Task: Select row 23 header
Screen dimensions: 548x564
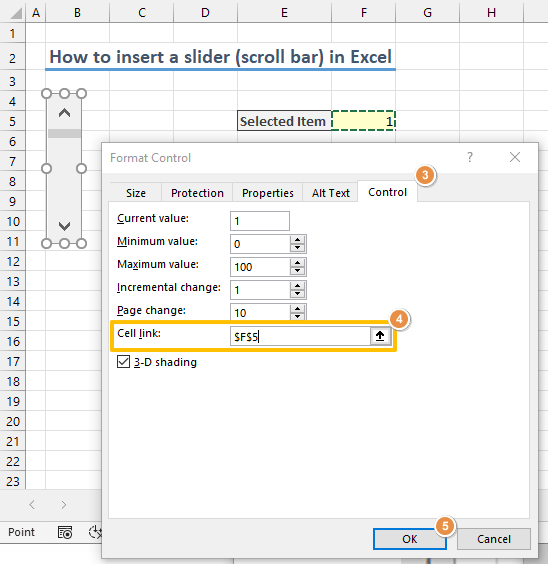Action: pos(13,482)
